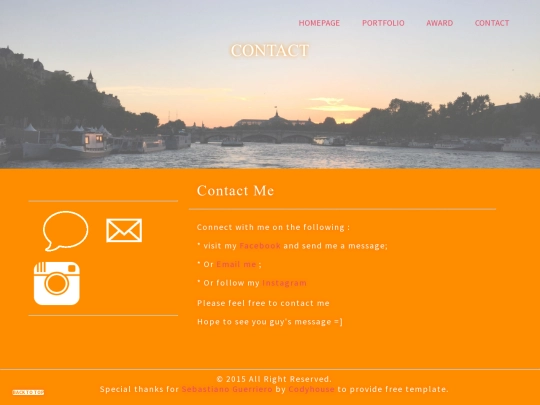Follow the Facebook text link

click(x=260, y=246)
